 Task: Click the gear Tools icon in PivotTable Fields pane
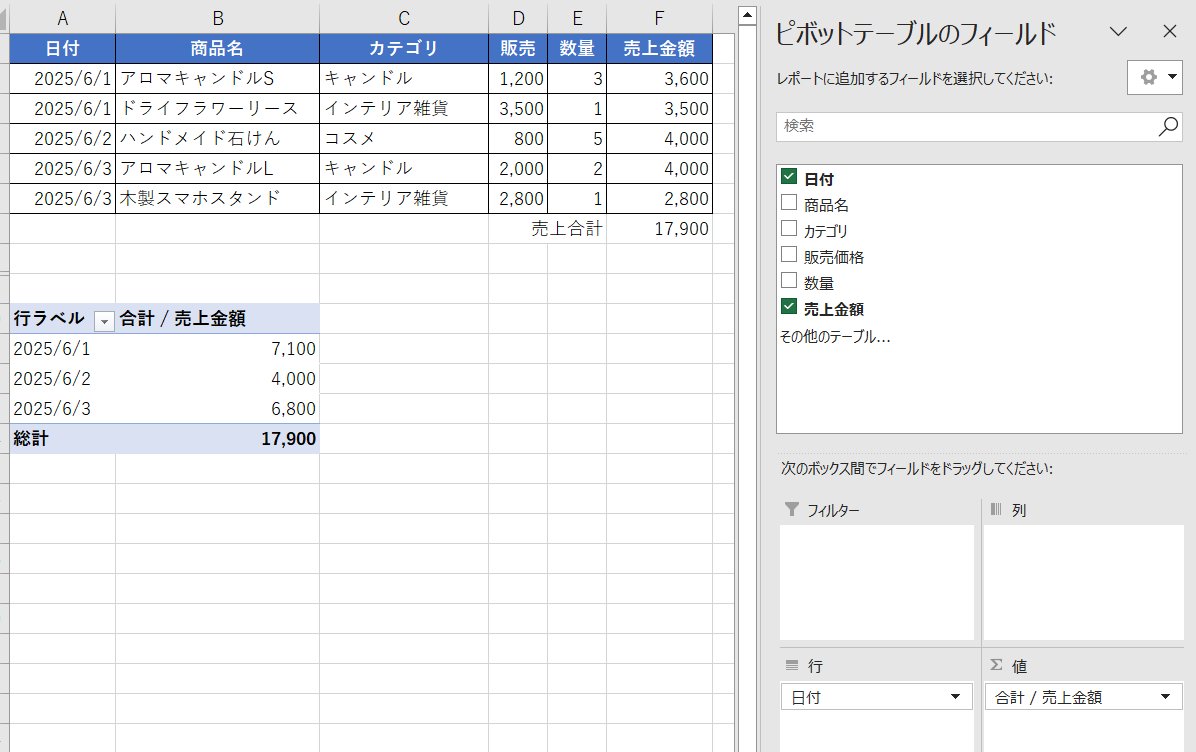[1148, 77]
